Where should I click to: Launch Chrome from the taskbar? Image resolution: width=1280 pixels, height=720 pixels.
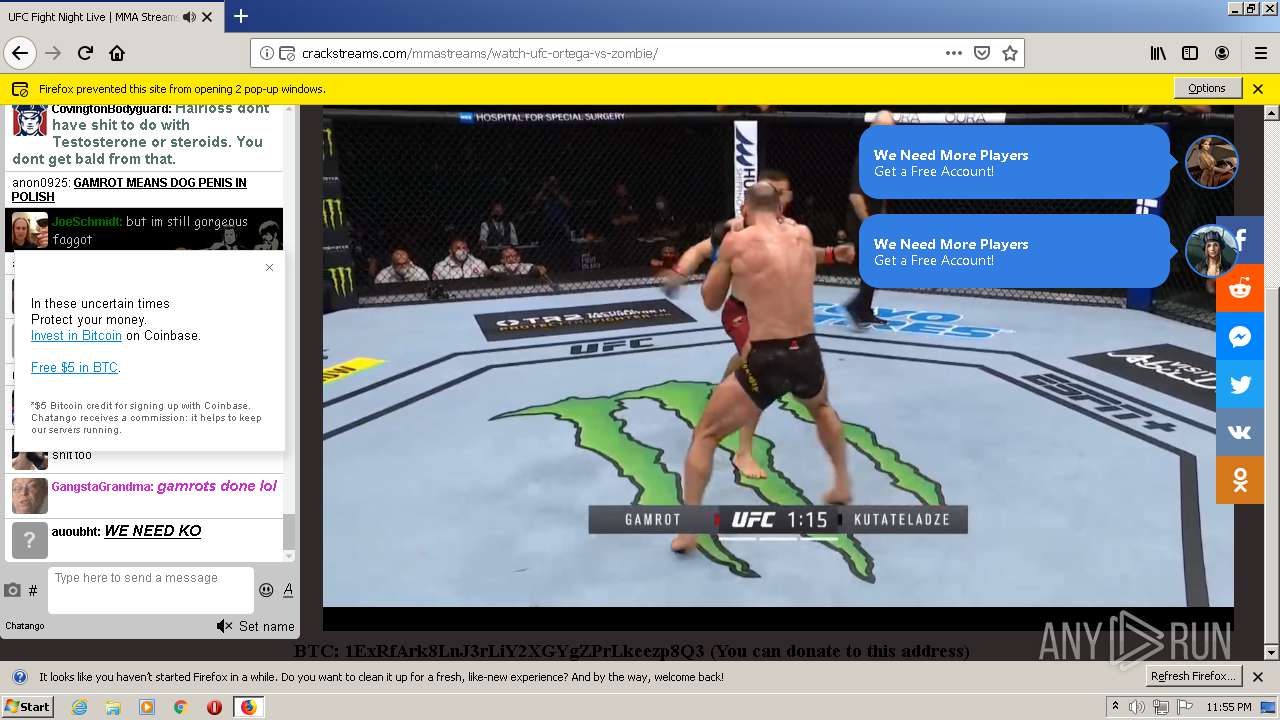point(180,707)
